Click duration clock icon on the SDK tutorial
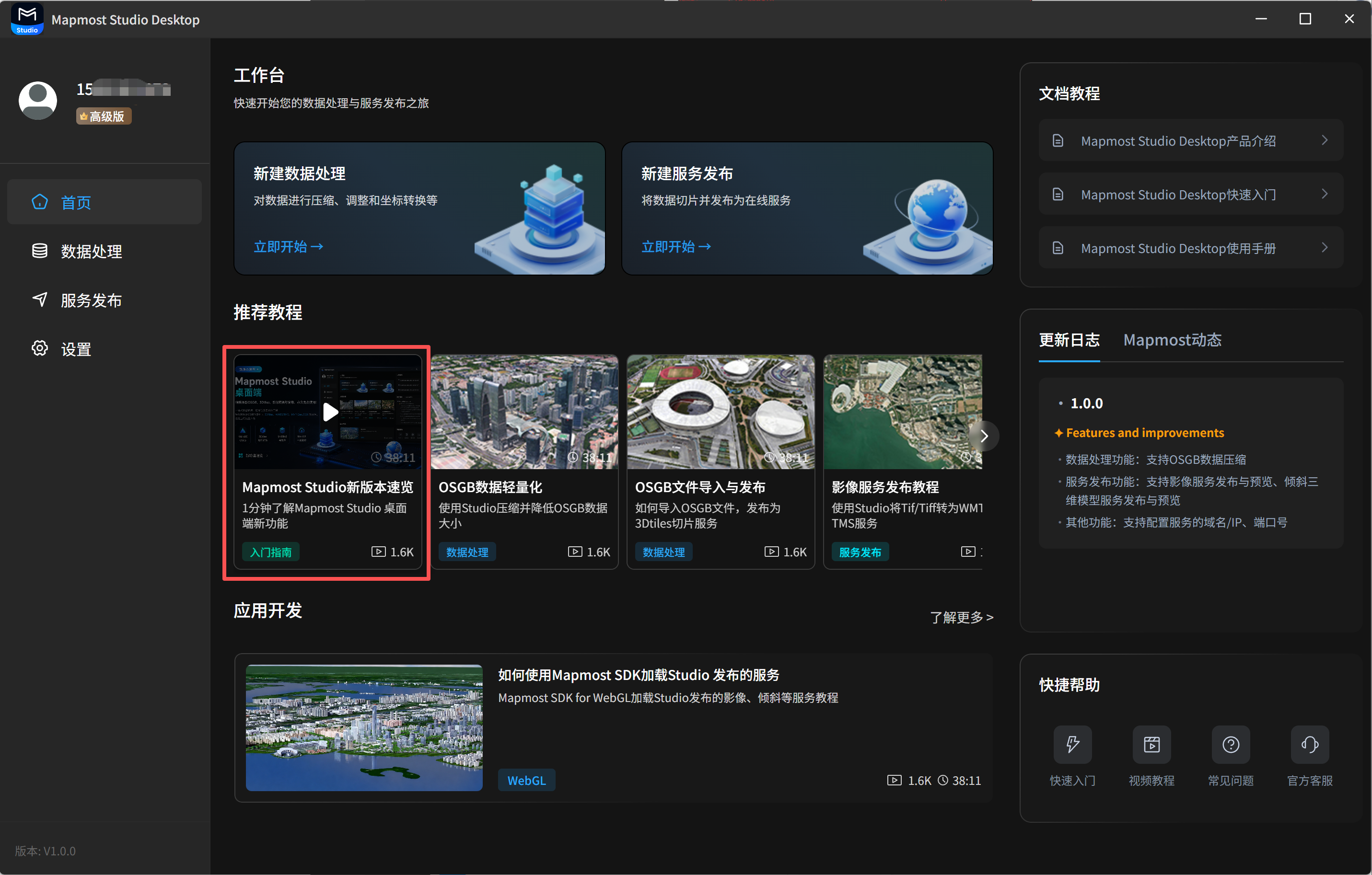The height and width of the screenshot is (875, 1372). click(x=943, y=780)
